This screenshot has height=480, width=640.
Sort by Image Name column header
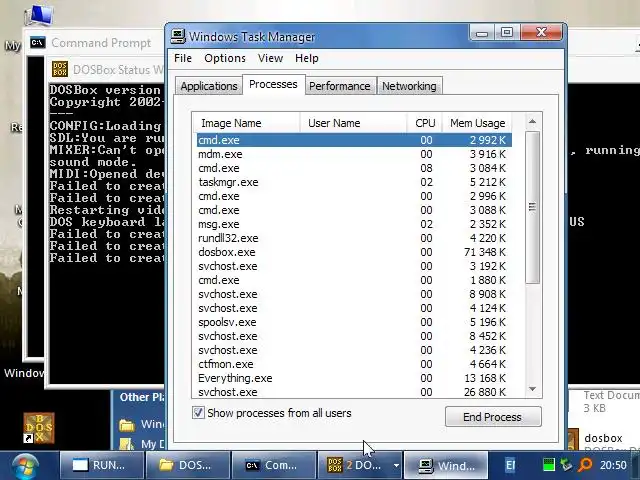click(246, 123)
